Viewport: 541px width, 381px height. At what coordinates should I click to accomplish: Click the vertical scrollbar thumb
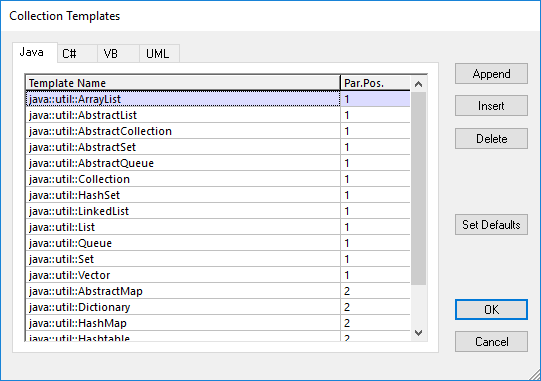[x=419, y=188]
